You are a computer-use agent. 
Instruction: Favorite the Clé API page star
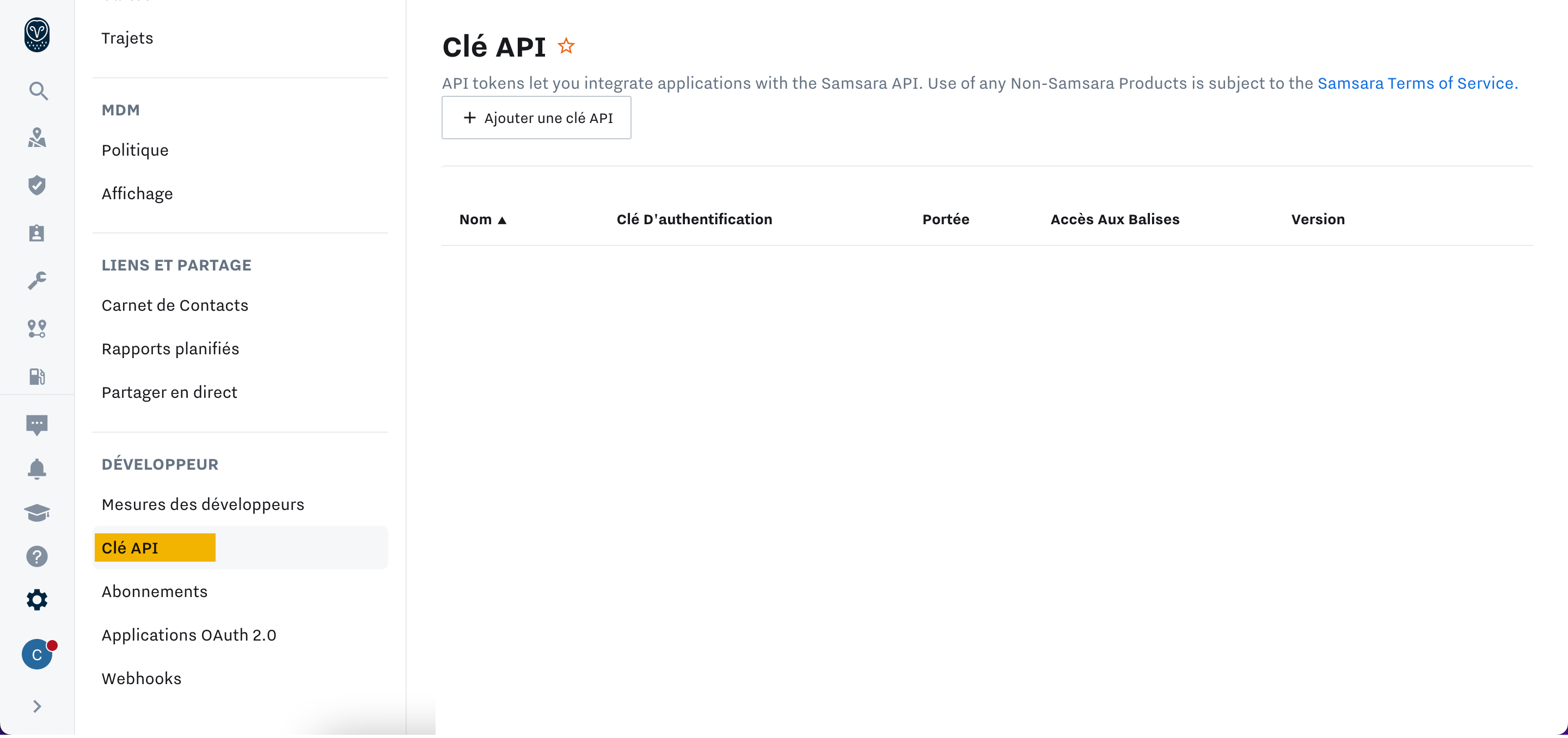click(x=566, y=46)
